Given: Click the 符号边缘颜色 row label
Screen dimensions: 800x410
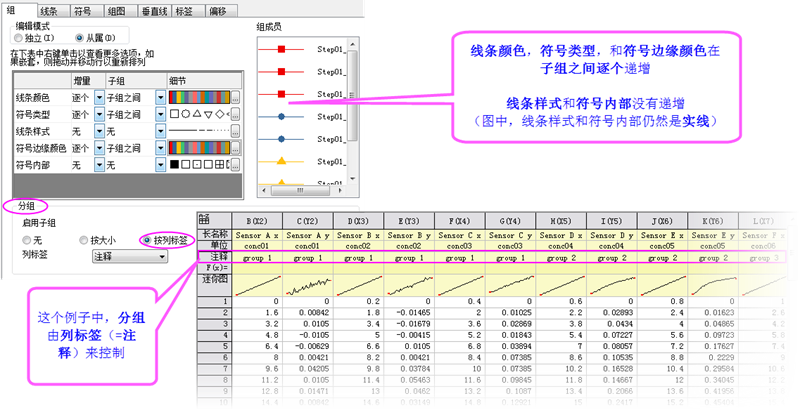Looking at the screenshot, I should (x=41, y=148).
